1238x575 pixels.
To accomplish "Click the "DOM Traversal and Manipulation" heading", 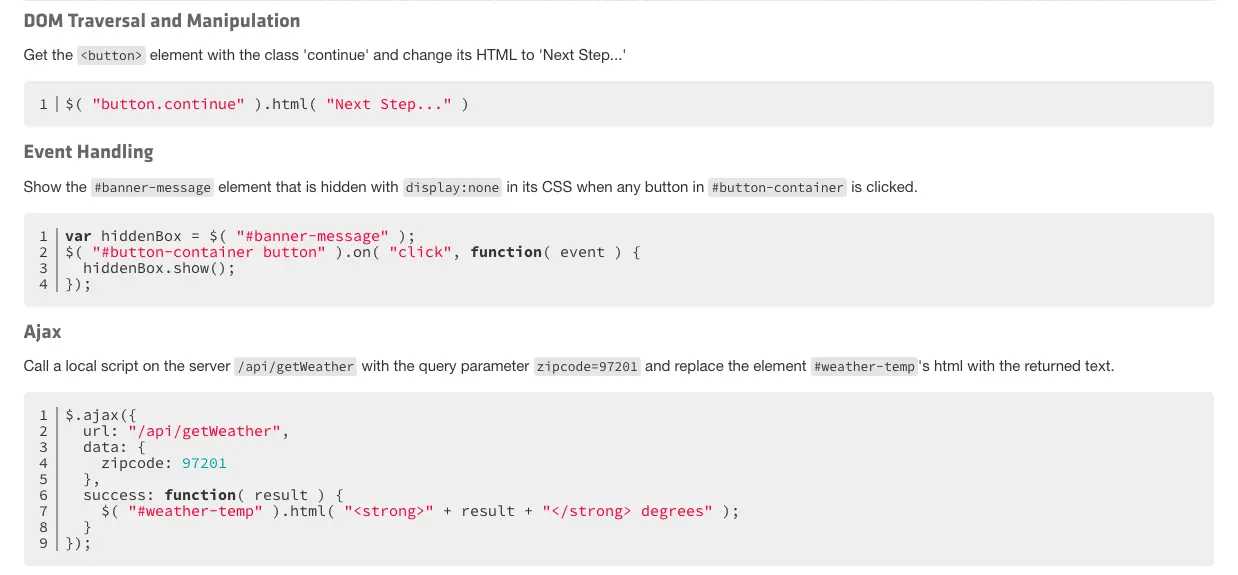I will click(x=161, y=21).
